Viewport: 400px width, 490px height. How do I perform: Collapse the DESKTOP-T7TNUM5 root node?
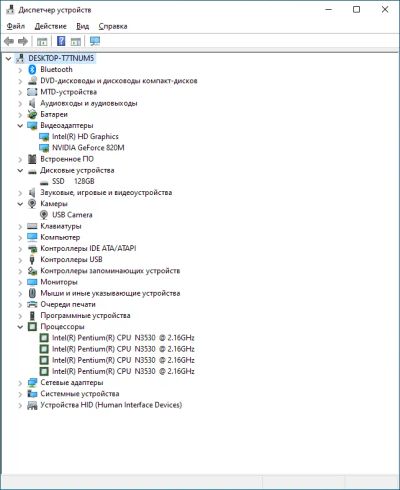8,58
